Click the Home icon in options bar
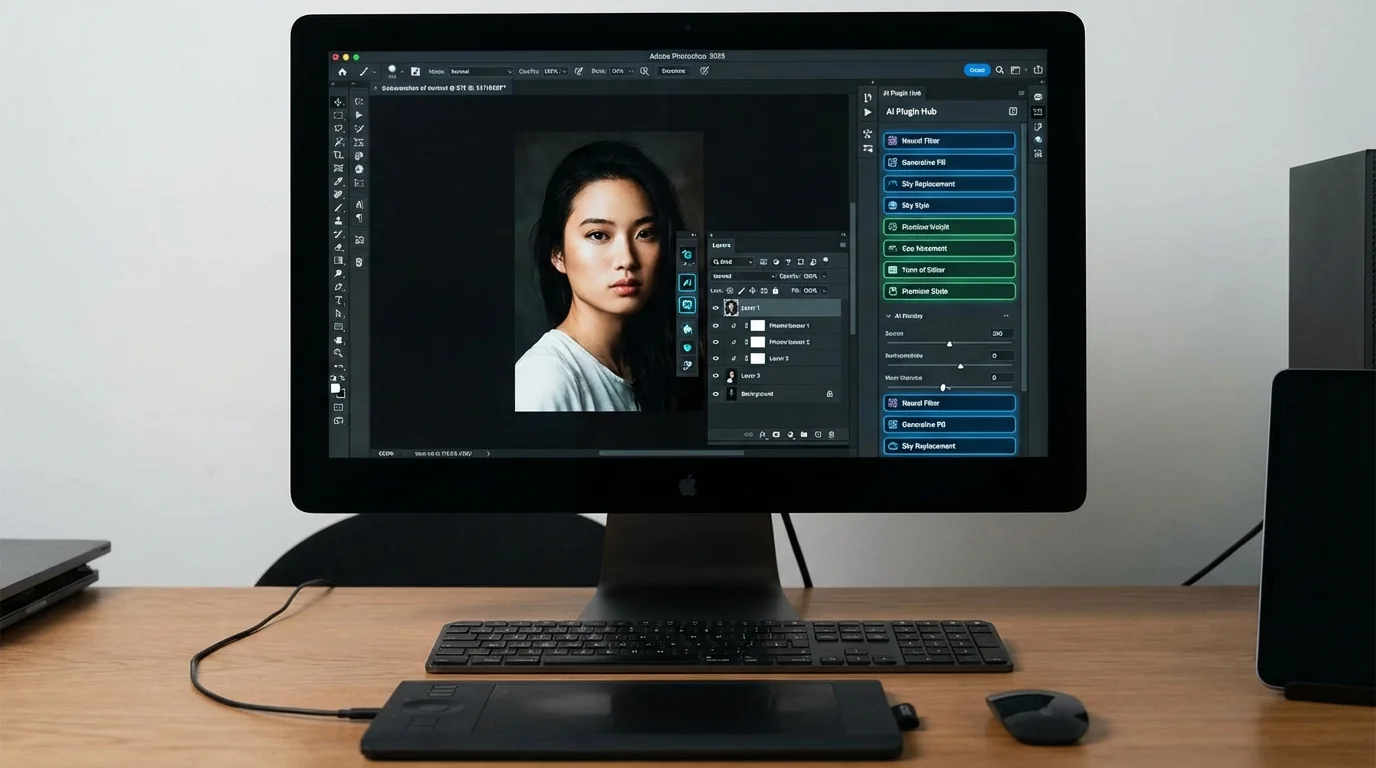Image resolution: width=1376 pixels, height=768 pixels. pos(342,71)
